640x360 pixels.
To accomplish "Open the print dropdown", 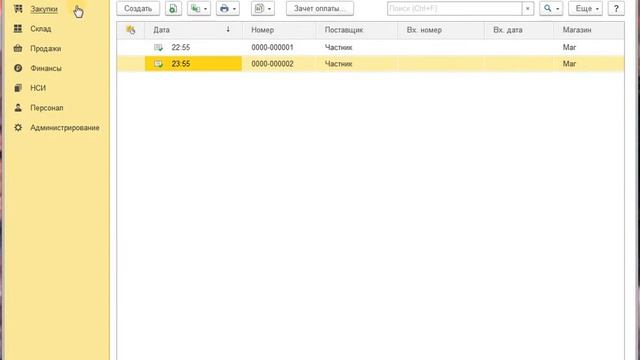I will 228,9.
